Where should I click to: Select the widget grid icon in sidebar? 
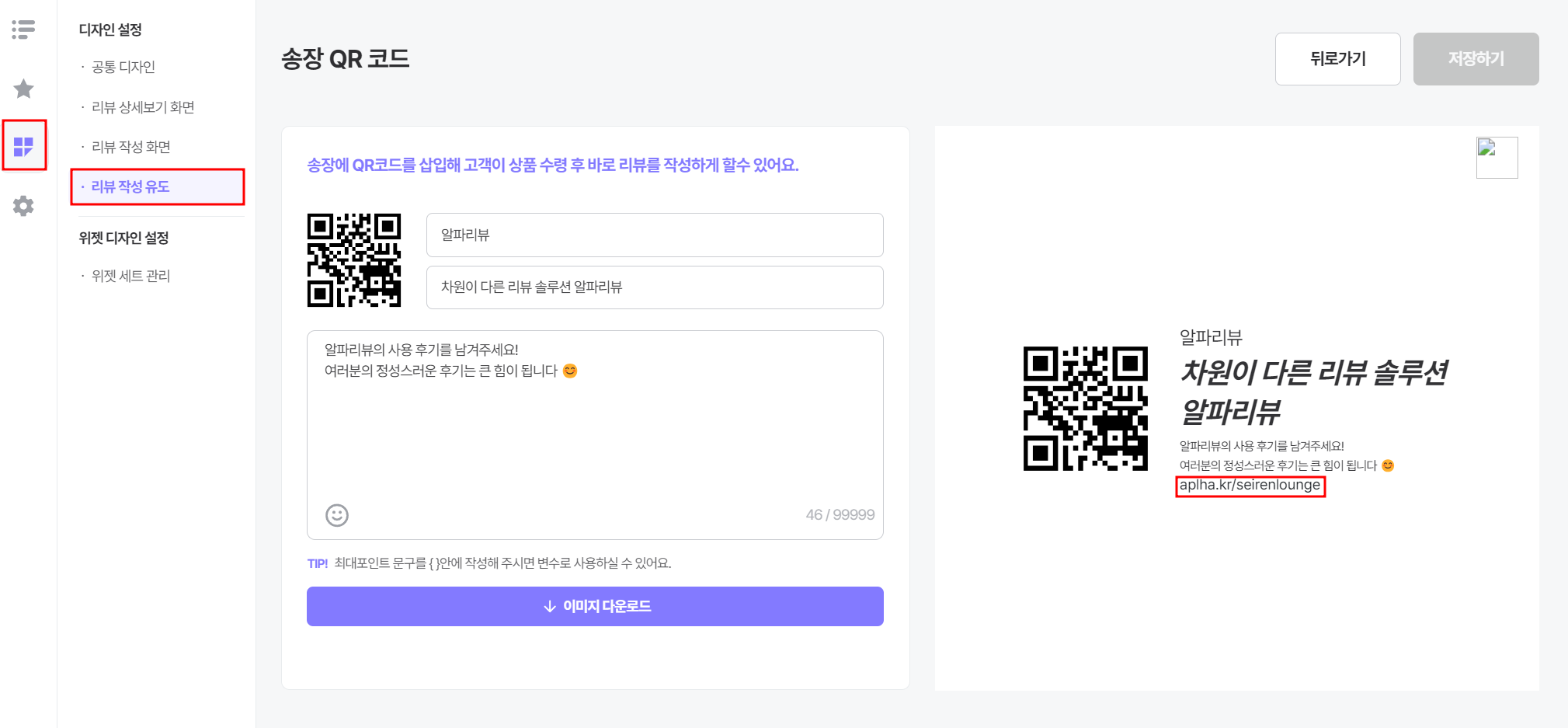(x=24, y=146)
